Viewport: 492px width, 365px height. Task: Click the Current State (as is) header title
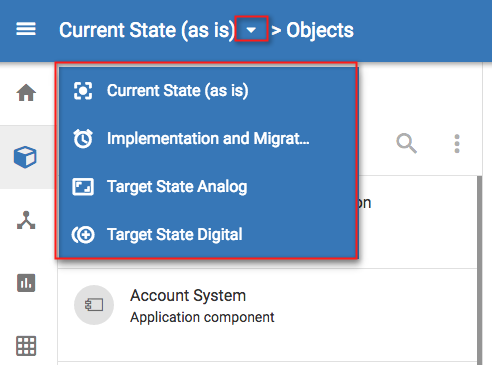click(x=147, y=30)
